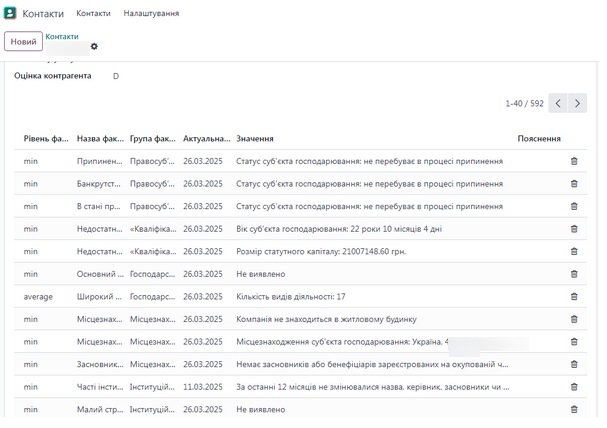Viewport: 607px width, 428px height.
Task: Delete the Малий factor row
Action: pyautogui.click(x=574, y=410)
